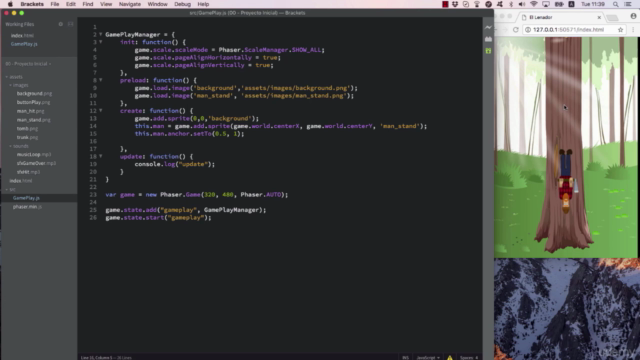Image resolution: width=640 pixels, height=360 pixels.
Task: Open man_hit.png in the file tree
Action: tap(30, 111)
